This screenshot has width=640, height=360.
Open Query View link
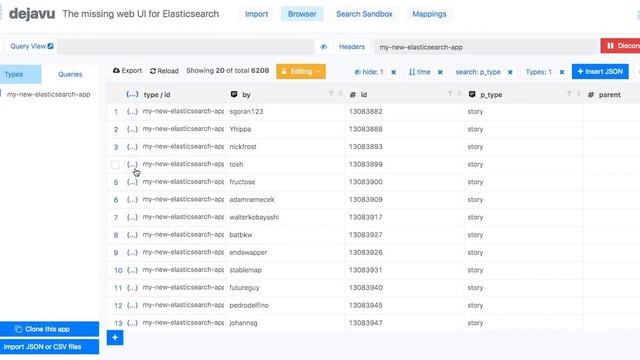tap(31, 46)
